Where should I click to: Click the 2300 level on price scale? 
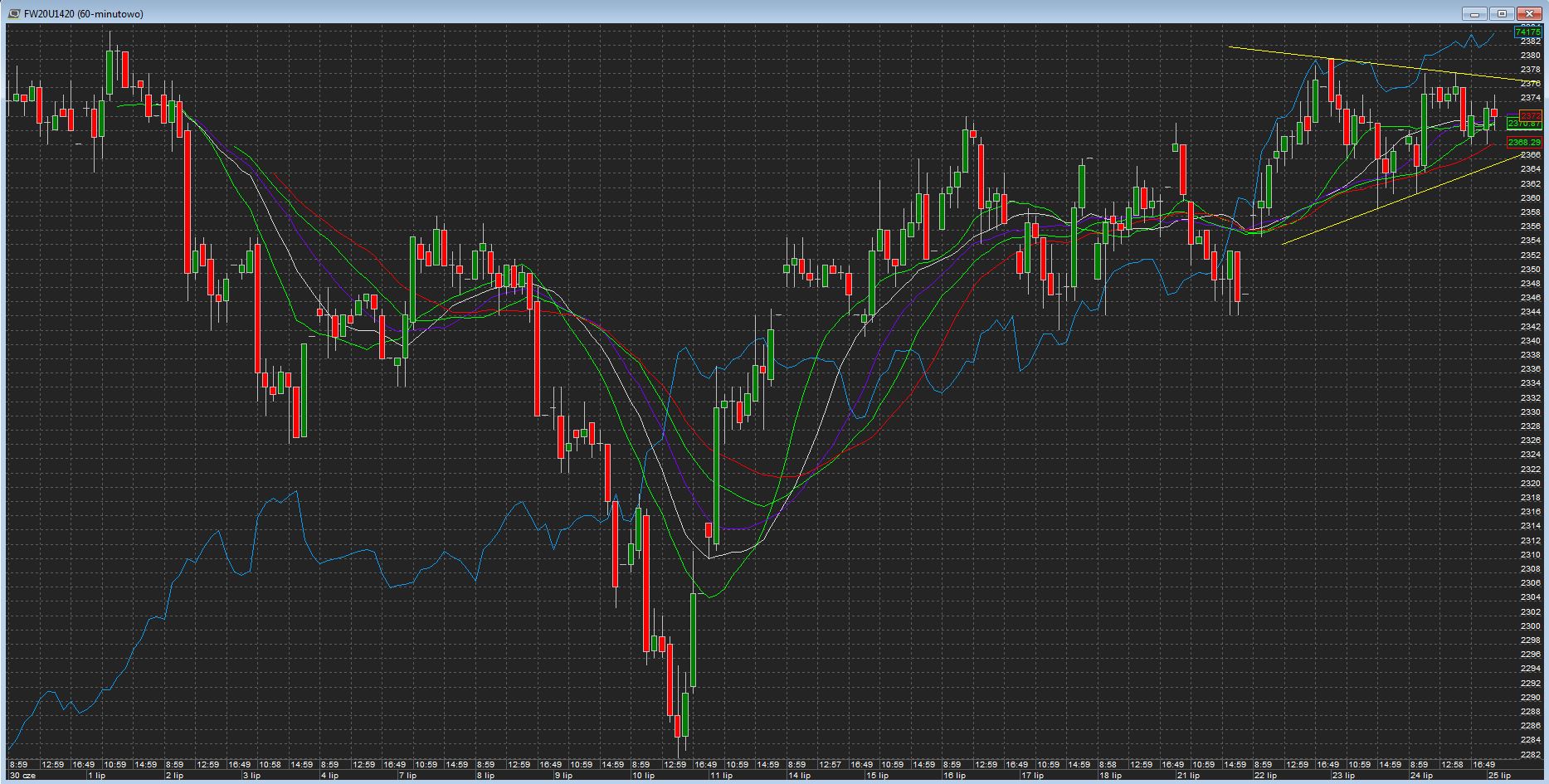coord(1530,626)
